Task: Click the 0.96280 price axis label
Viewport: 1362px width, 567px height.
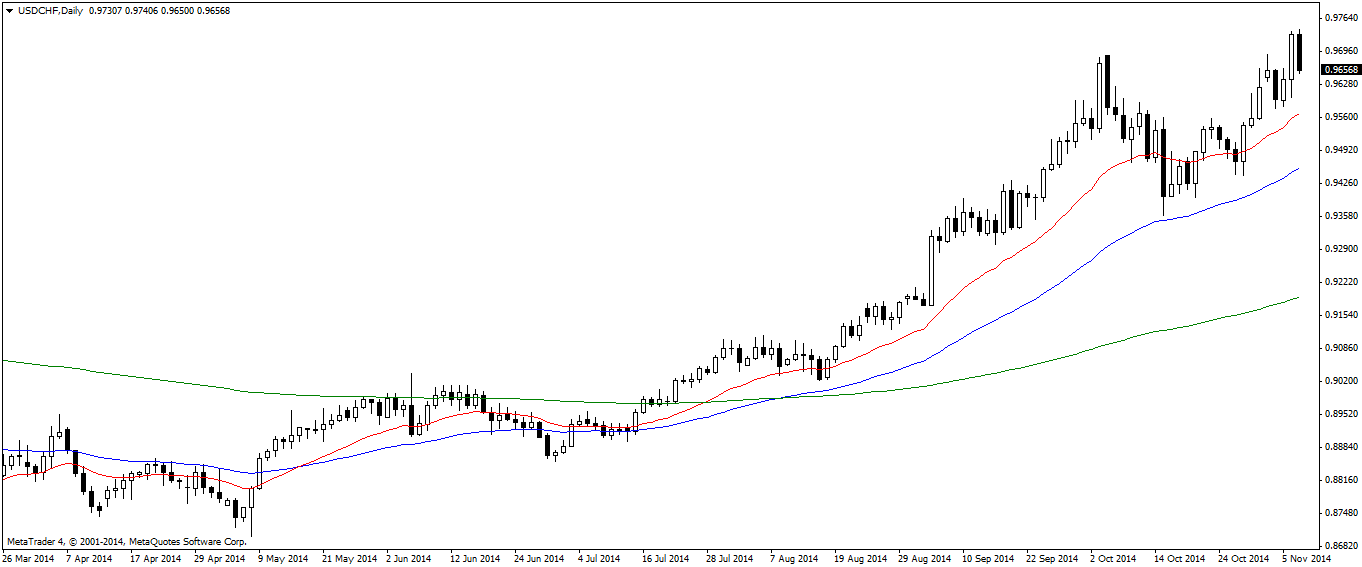Action: 1342,84
